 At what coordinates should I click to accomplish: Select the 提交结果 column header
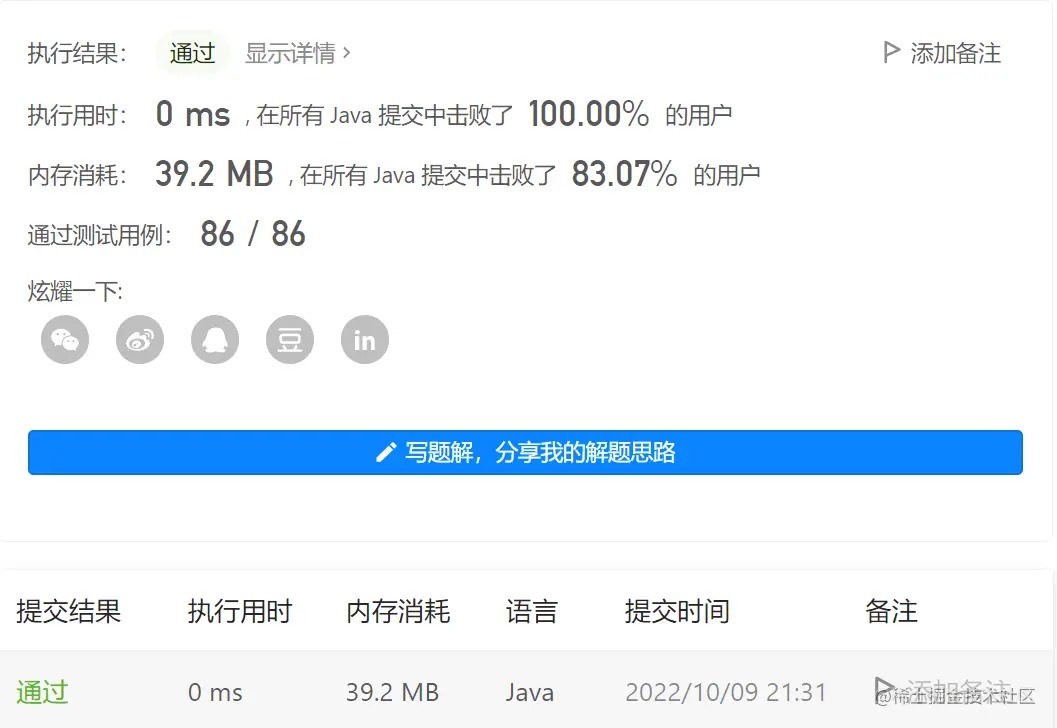pyautogui.click(x=69, y=613)
